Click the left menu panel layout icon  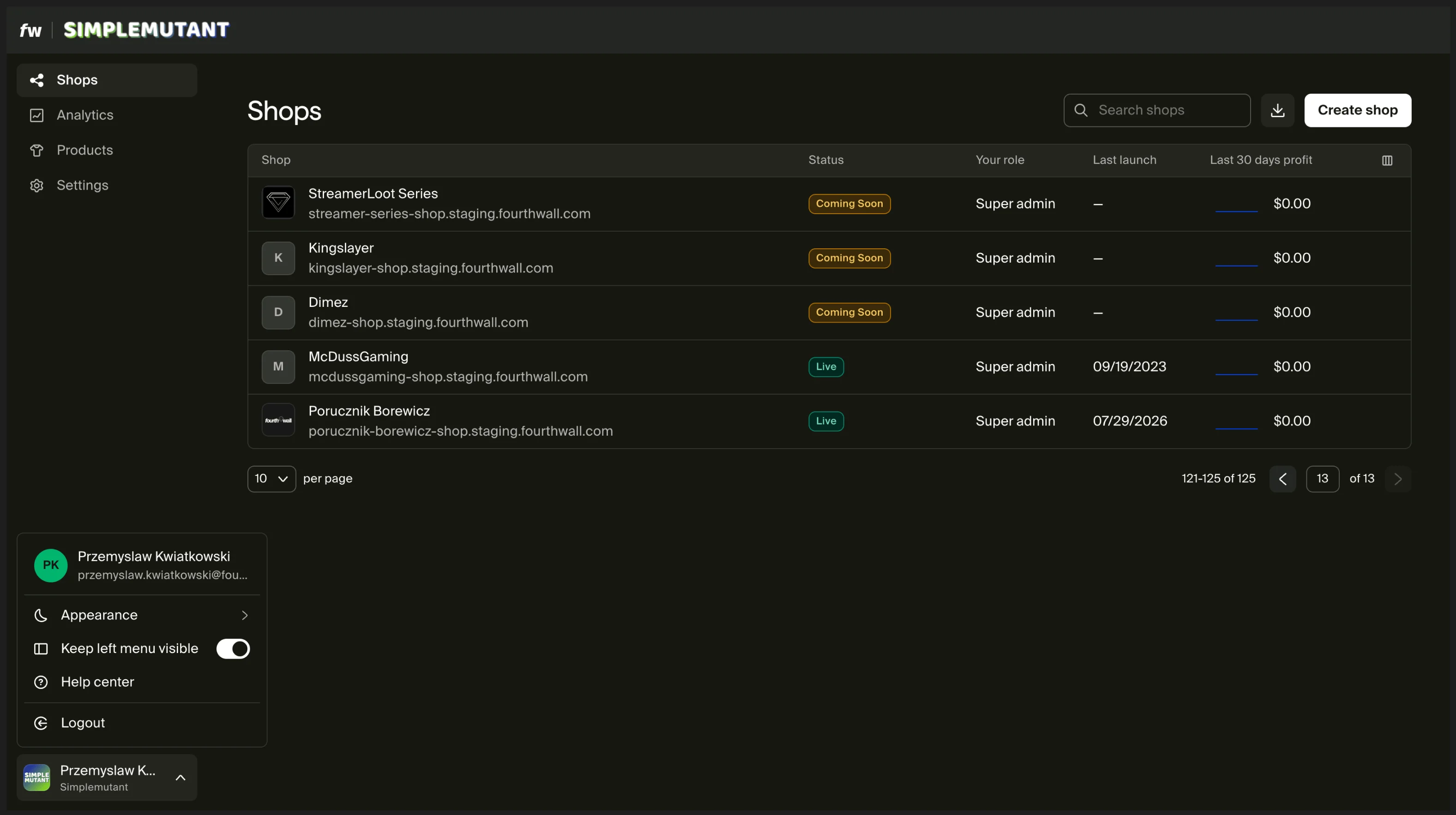[x=41, y=649]
